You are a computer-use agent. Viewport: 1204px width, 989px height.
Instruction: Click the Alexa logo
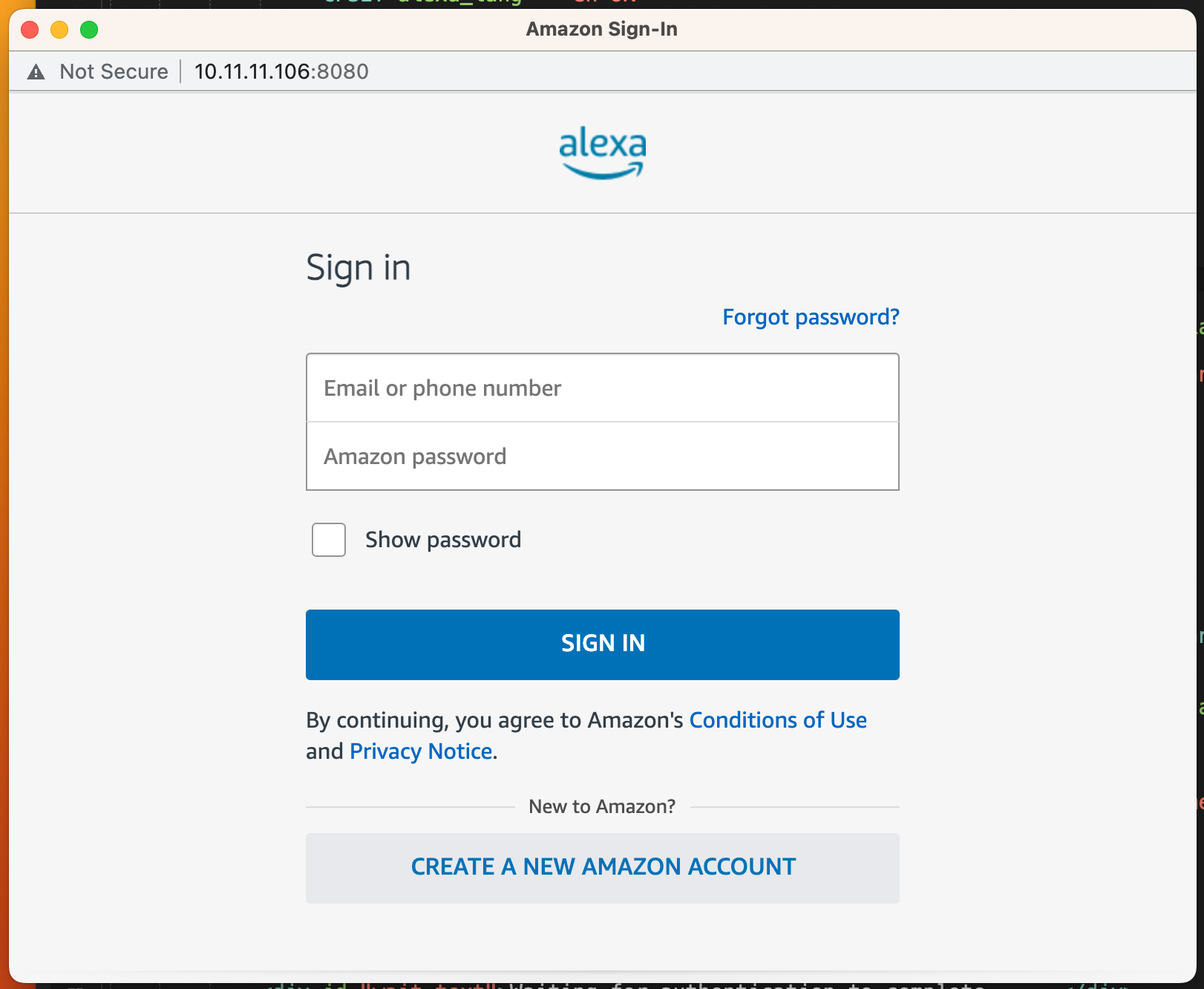click(x=602, y=153)
